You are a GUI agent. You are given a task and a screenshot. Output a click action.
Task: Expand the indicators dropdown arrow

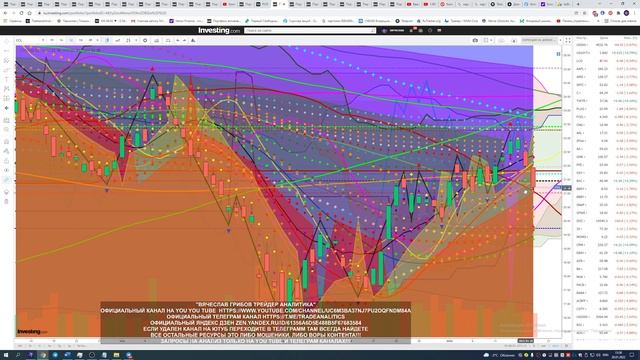click(x=136, y=40)
